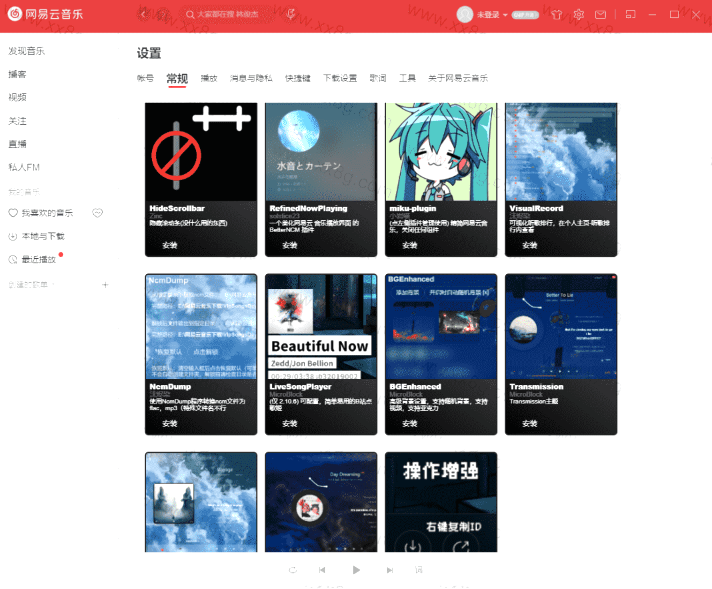
Task: Open the 操作增强 plugin thumbnail
Action: pos(441,502)
